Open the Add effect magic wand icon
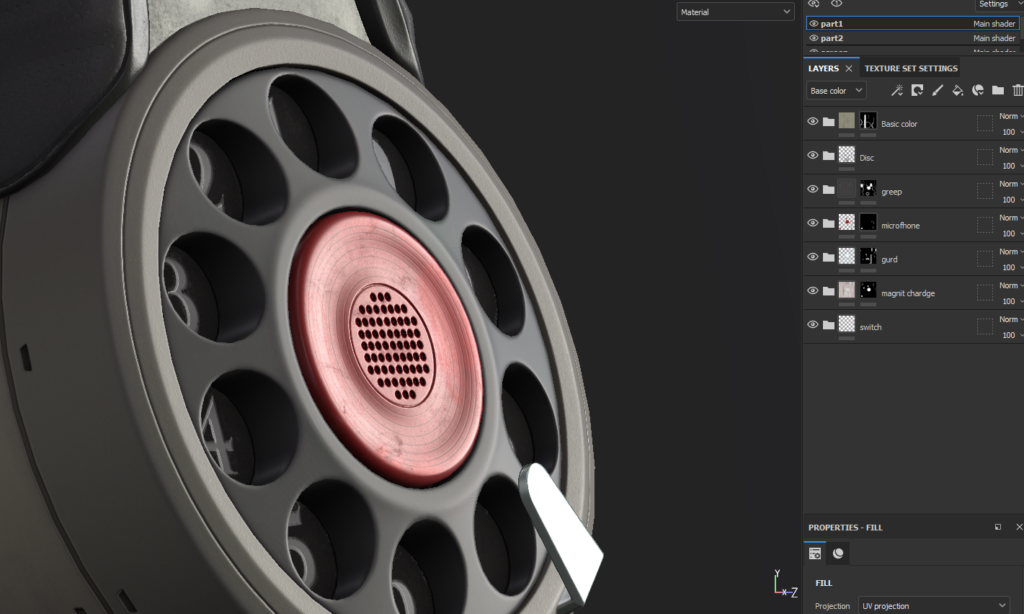This screenshot has width=1024, height=614. pos(898,90)
